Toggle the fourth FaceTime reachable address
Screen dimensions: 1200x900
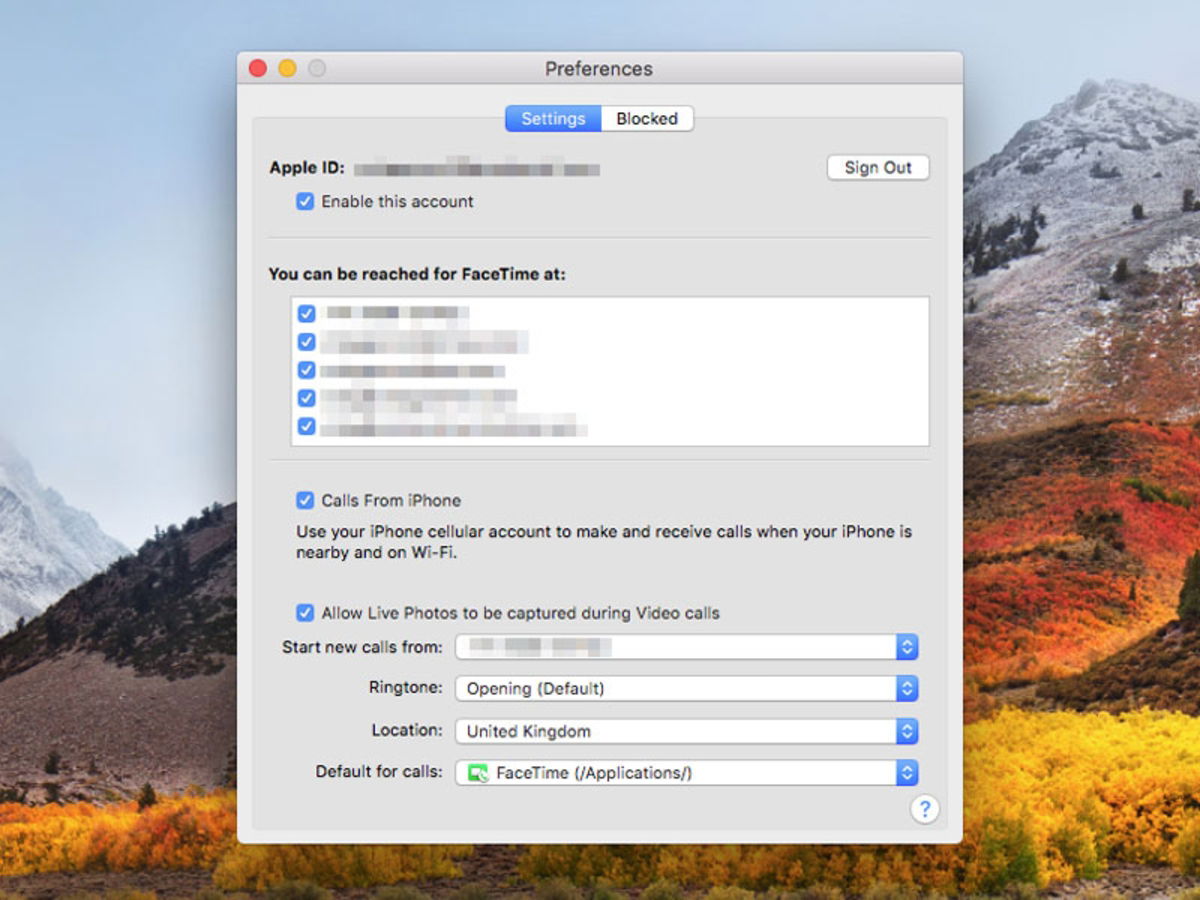click(x=306, y=397)
